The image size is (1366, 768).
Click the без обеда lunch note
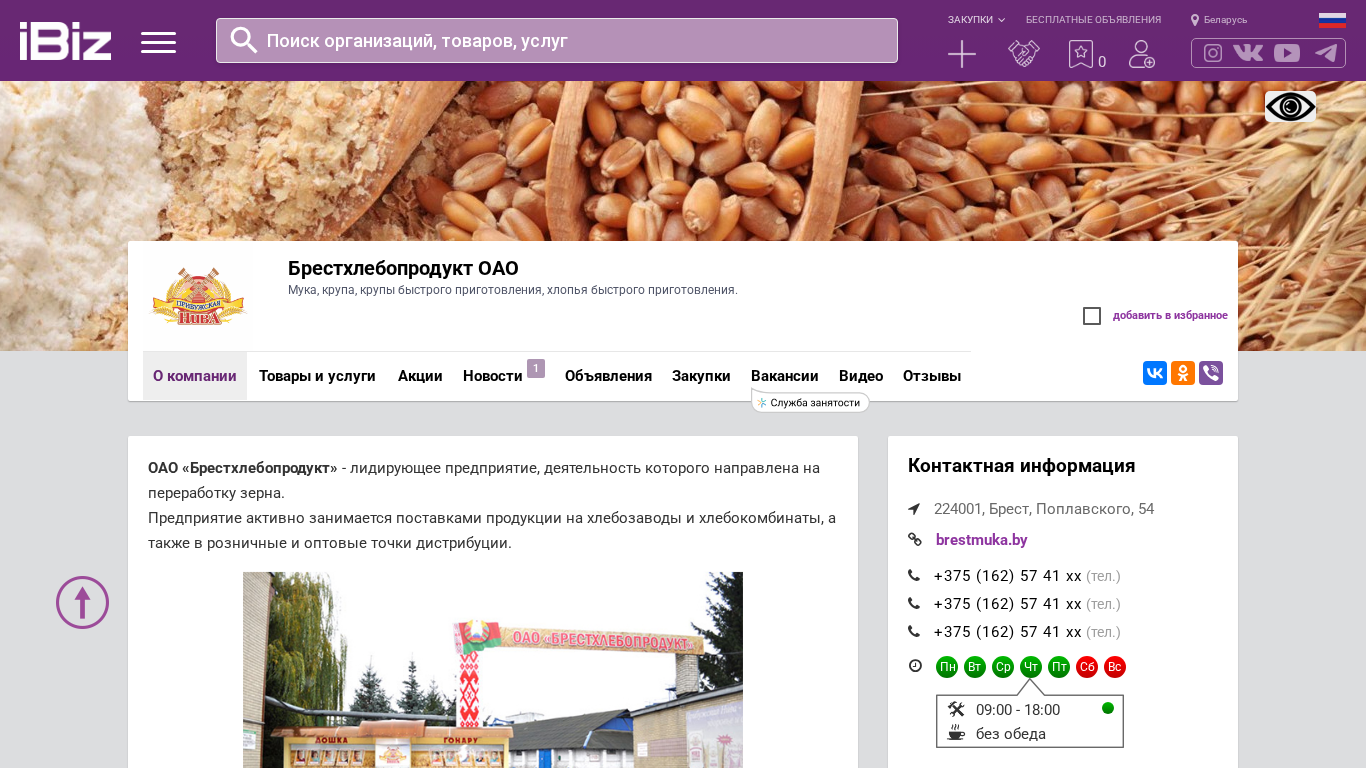1011,734
